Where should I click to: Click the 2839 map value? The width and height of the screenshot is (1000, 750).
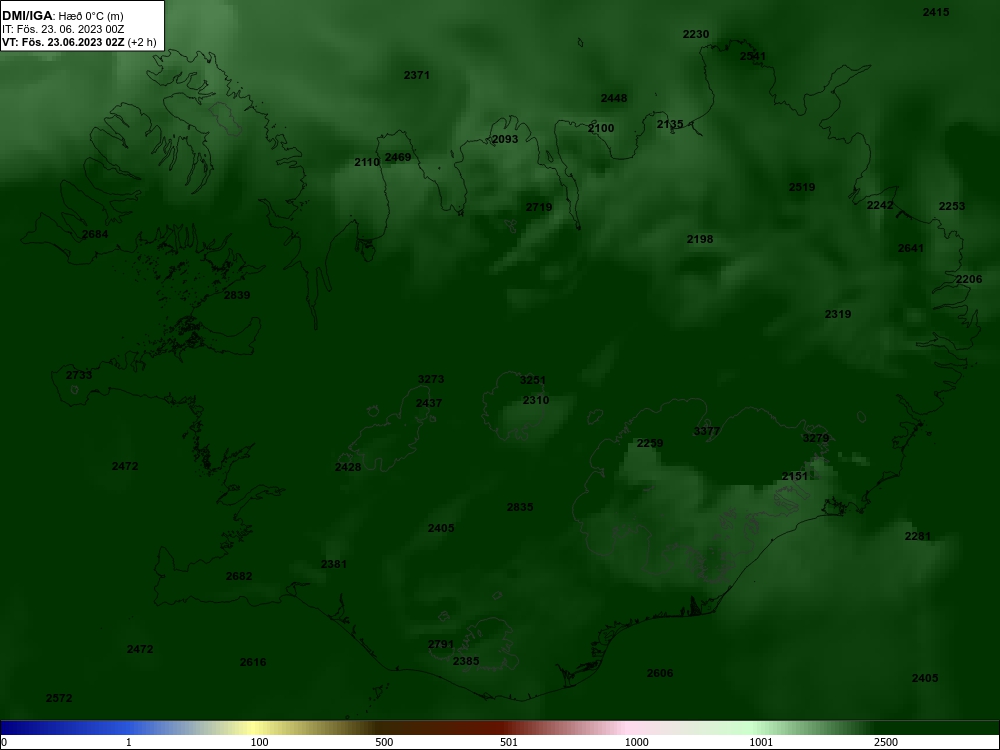tap(237, 295)
